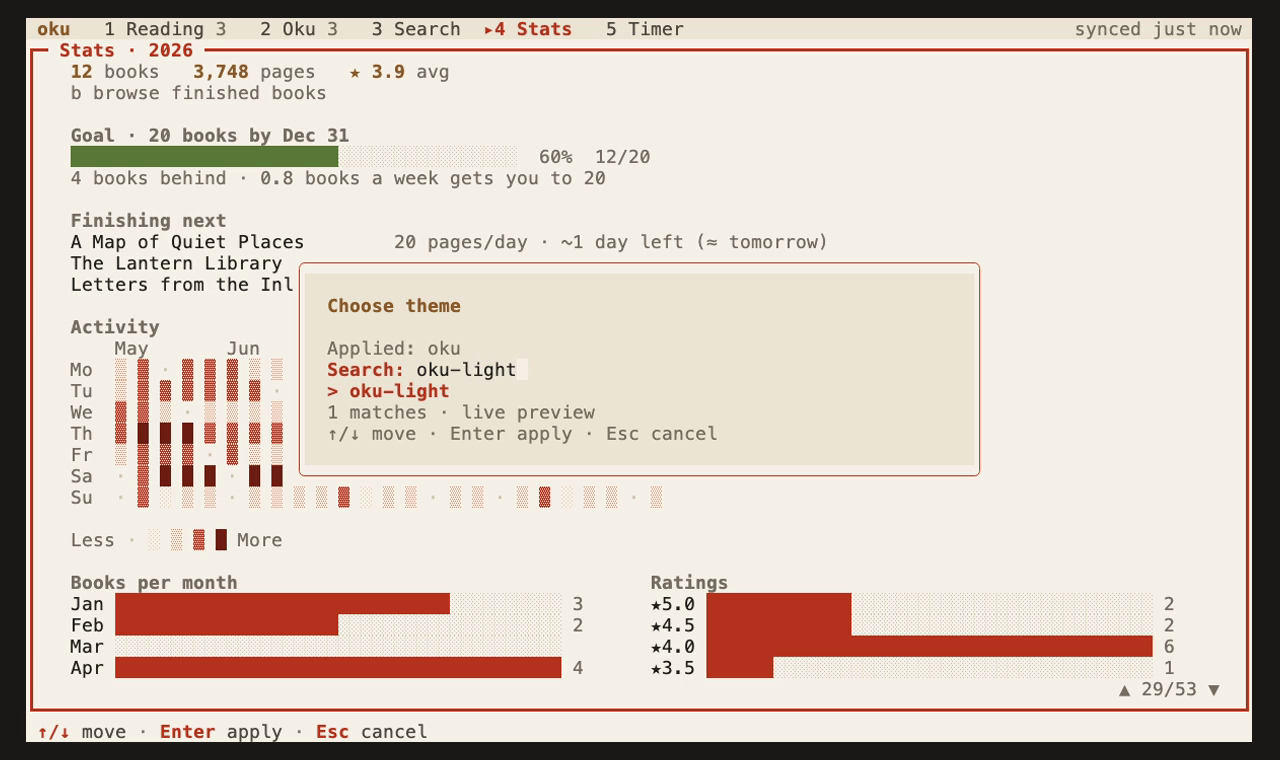The height and width of the screenshot is (760, 1280).
Task: Click the 'Choose theme' dialog title
Action: pos(394,306)
